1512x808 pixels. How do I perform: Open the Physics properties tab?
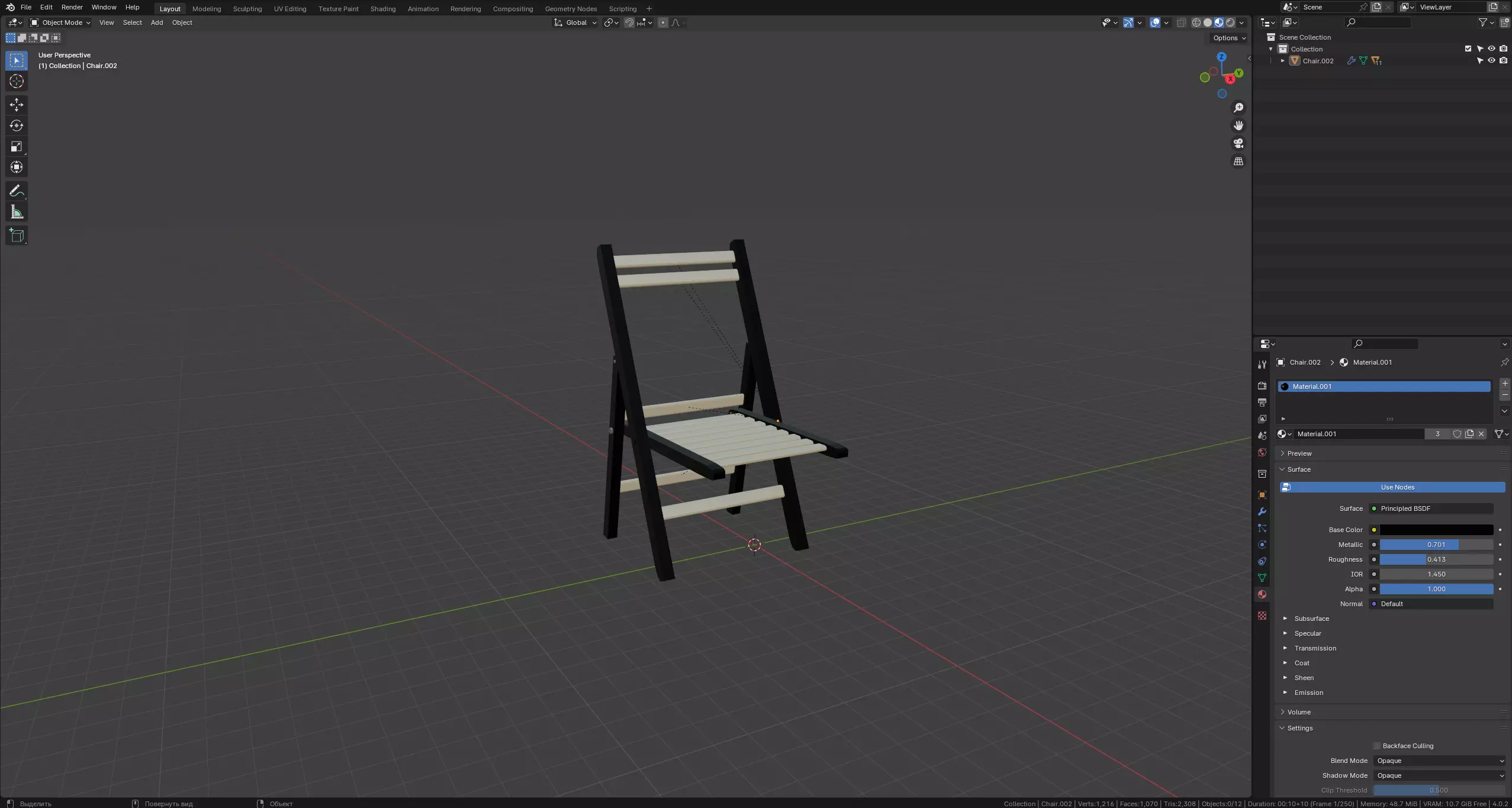[x=1262, y=545]
